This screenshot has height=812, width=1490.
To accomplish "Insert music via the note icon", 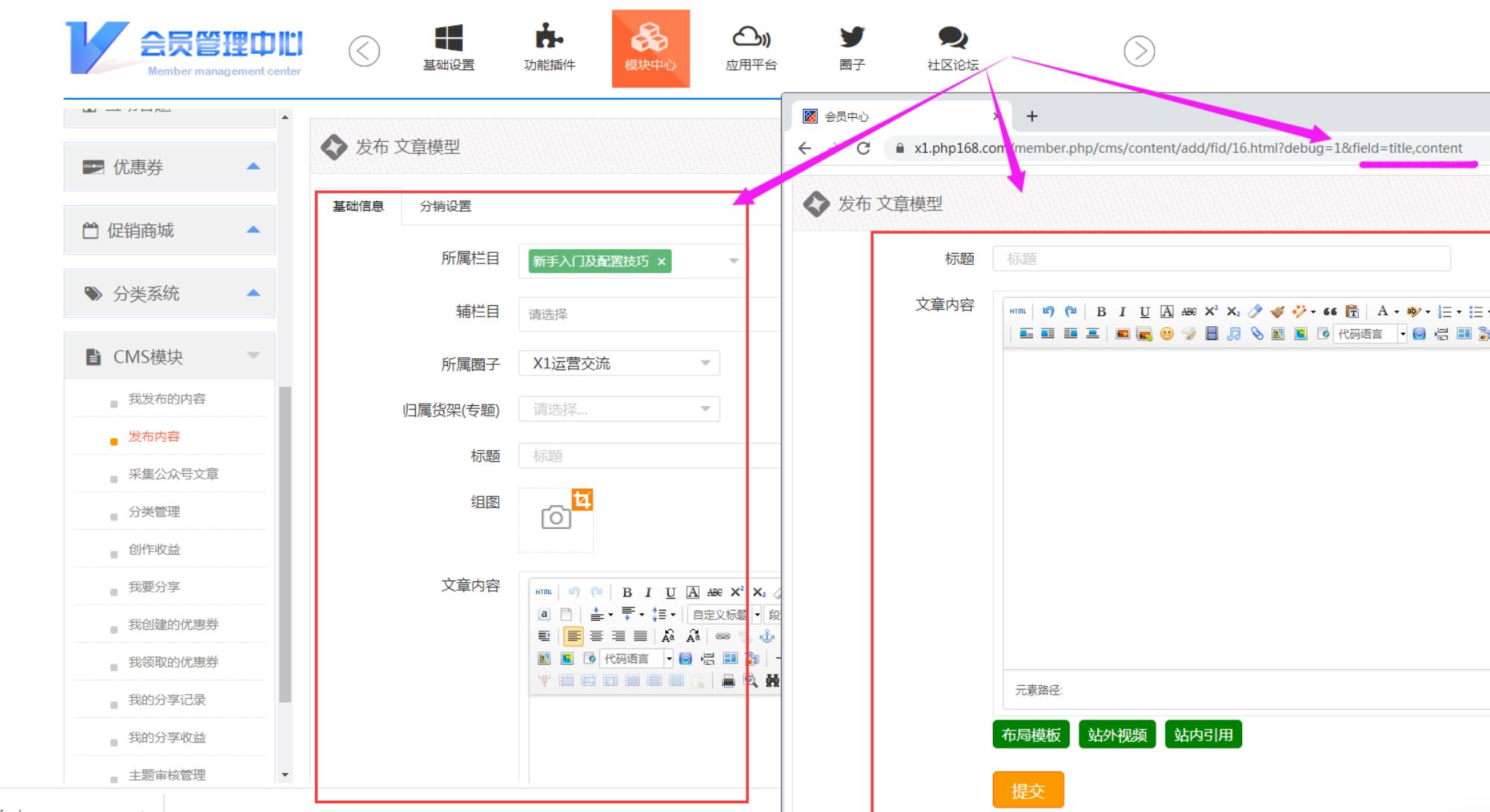I will pos(1233,334).
